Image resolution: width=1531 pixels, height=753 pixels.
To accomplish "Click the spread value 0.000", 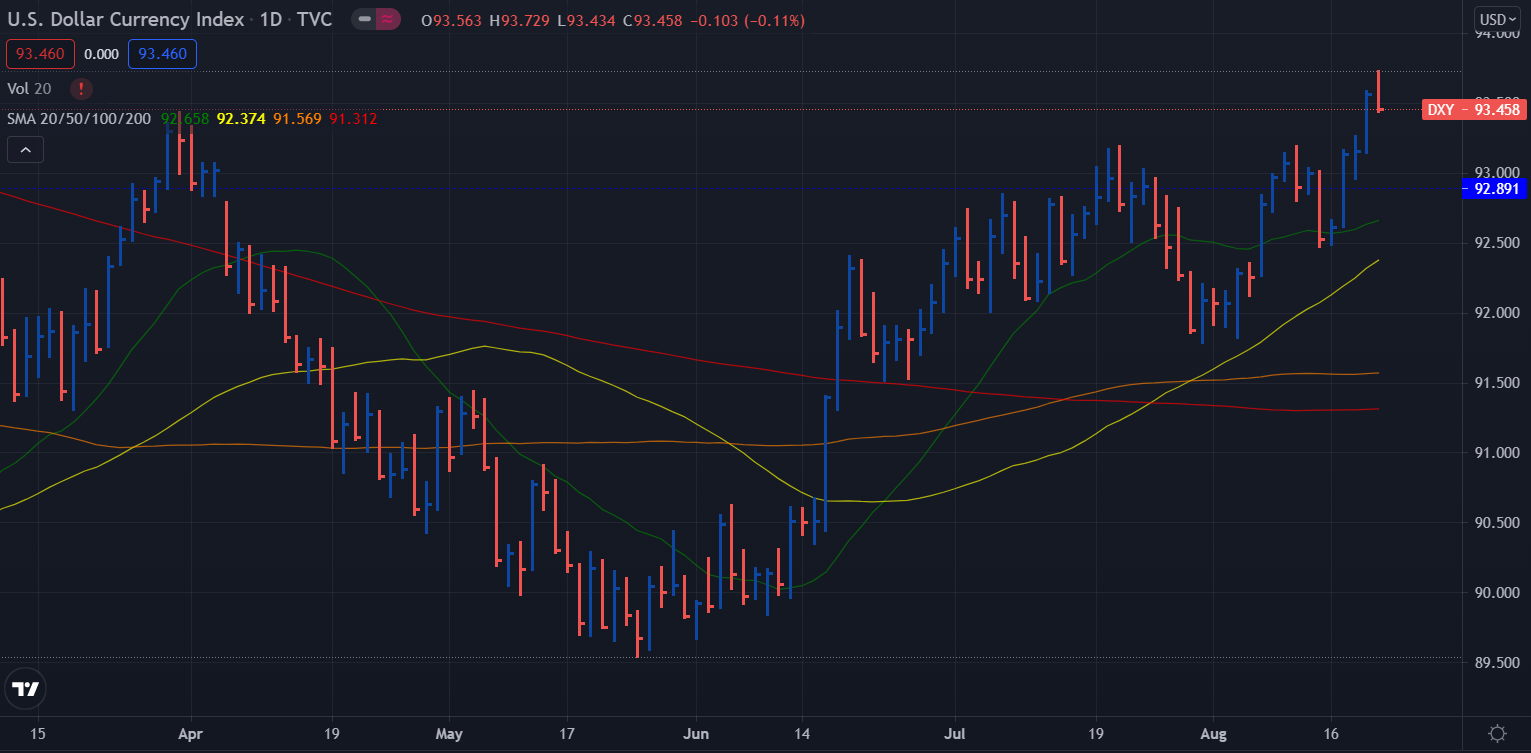I will (x=100, y=54).
